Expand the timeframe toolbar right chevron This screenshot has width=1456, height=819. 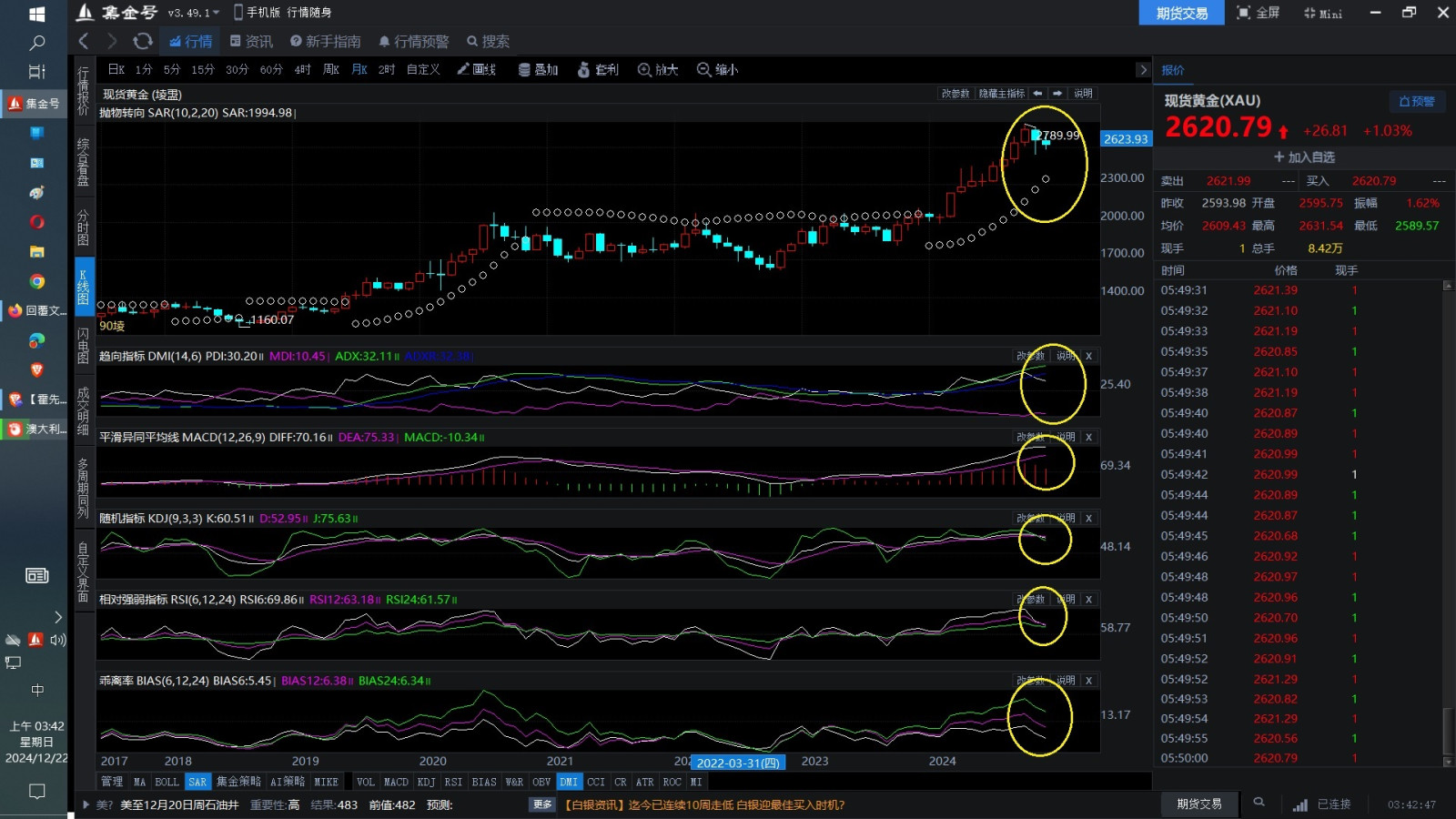point(1143,70)
